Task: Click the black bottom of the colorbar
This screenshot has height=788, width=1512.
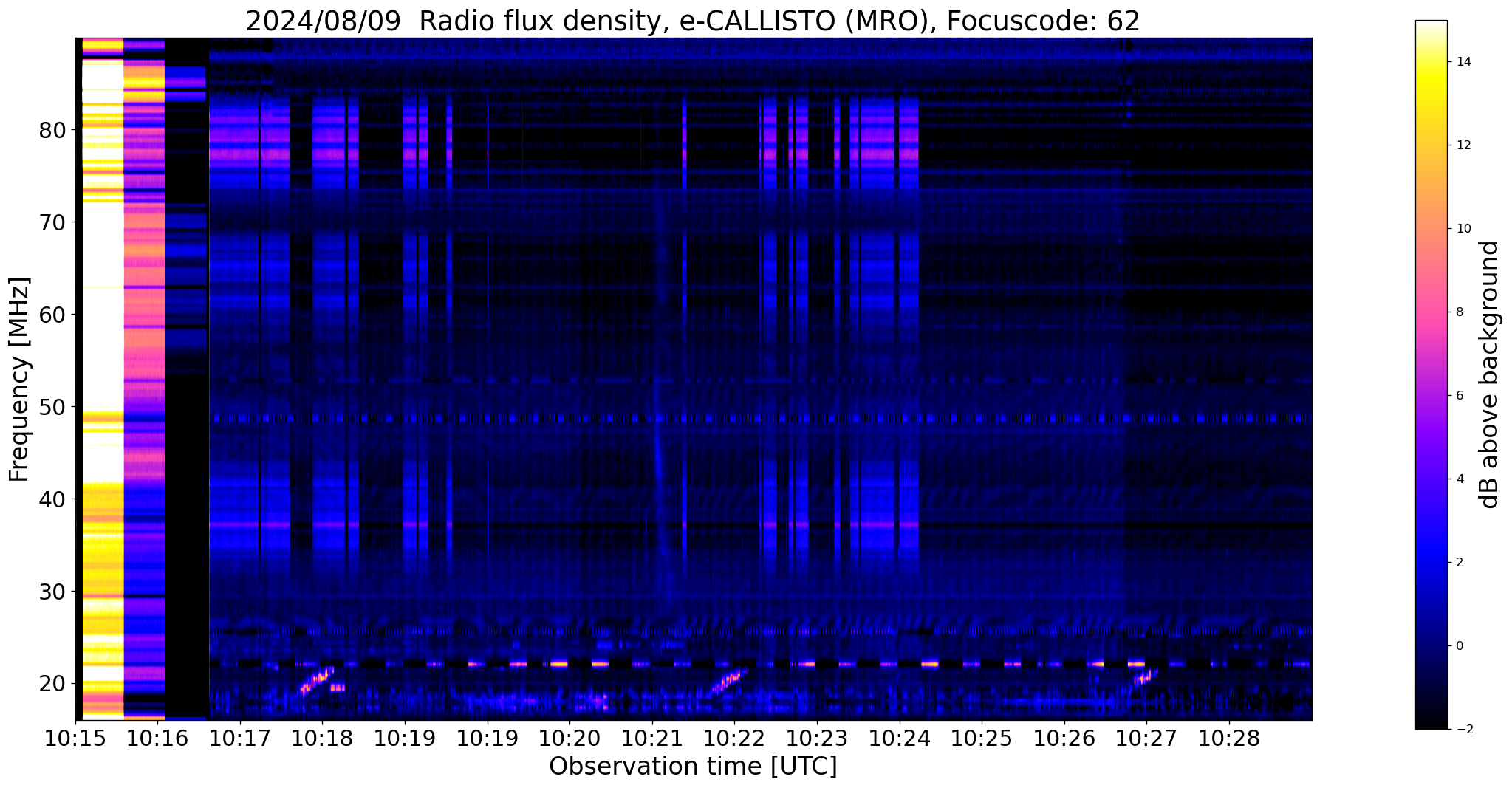Action: tap(1431, 720)
